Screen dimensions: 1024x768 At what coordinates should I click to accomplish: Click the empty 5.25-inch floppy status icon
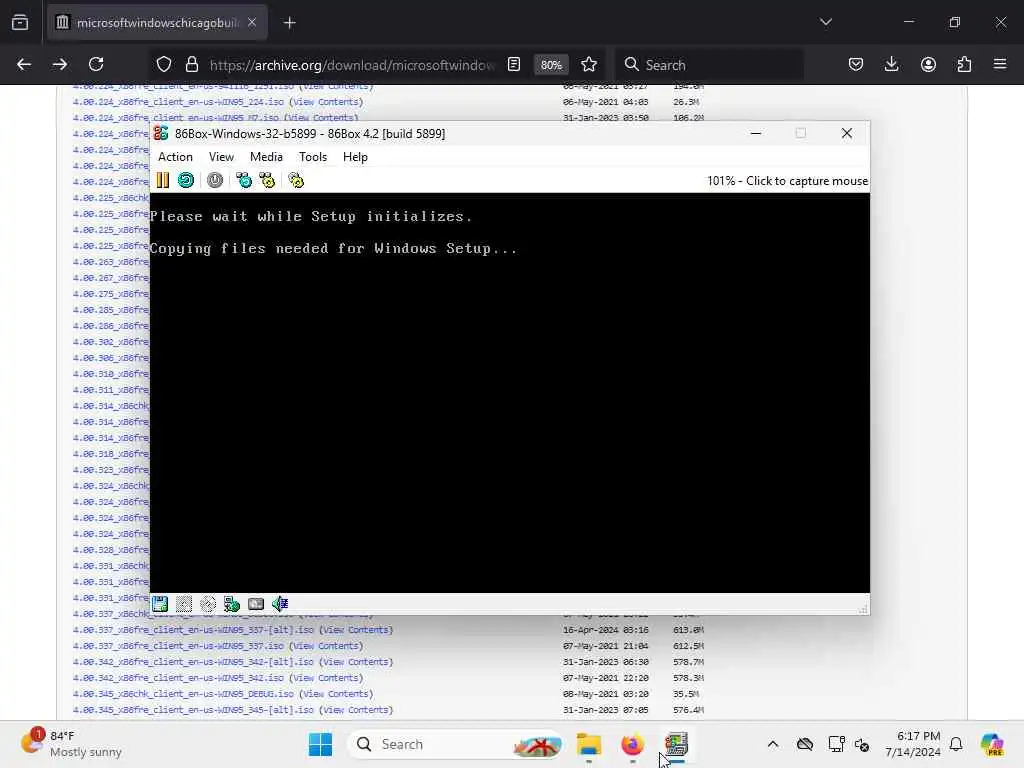[x=184, y=604]
